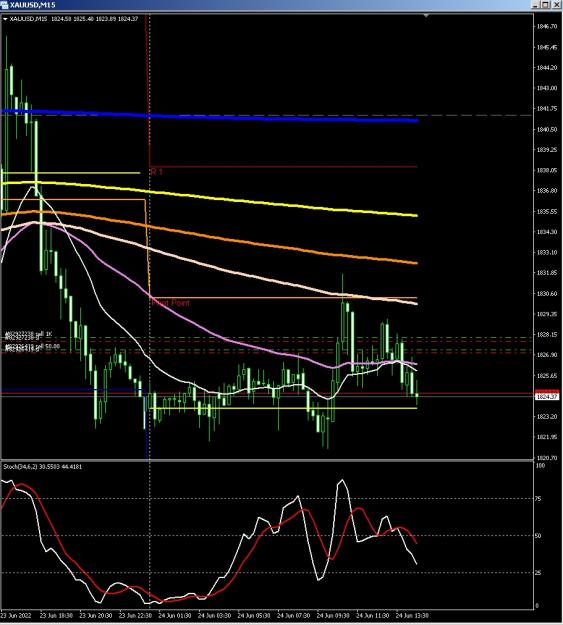Select the red R 1 resistance label
563x625 pixels.
click(156, 172)
